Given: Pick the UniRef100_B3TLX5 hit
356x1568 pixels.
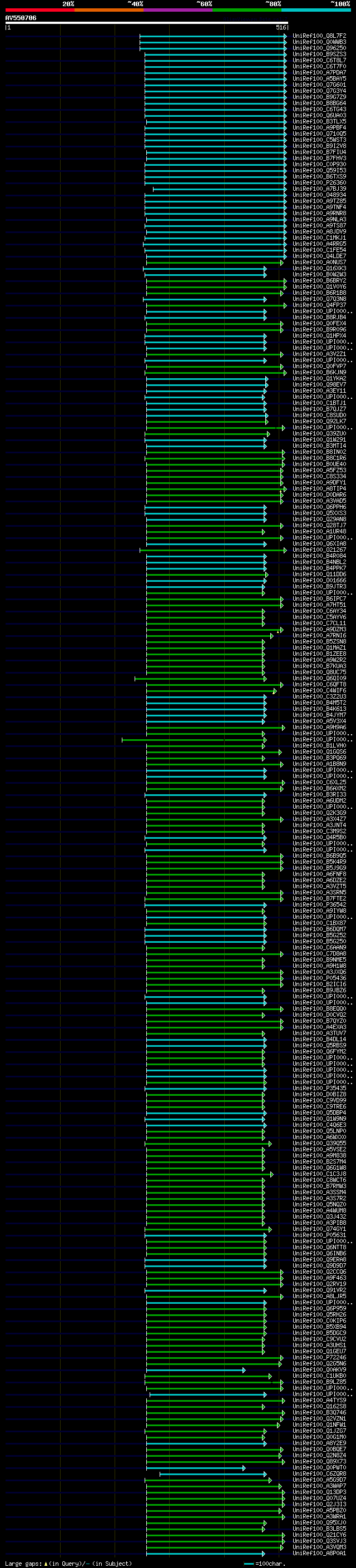Looking at the screenshot, I should coord(319,121).
